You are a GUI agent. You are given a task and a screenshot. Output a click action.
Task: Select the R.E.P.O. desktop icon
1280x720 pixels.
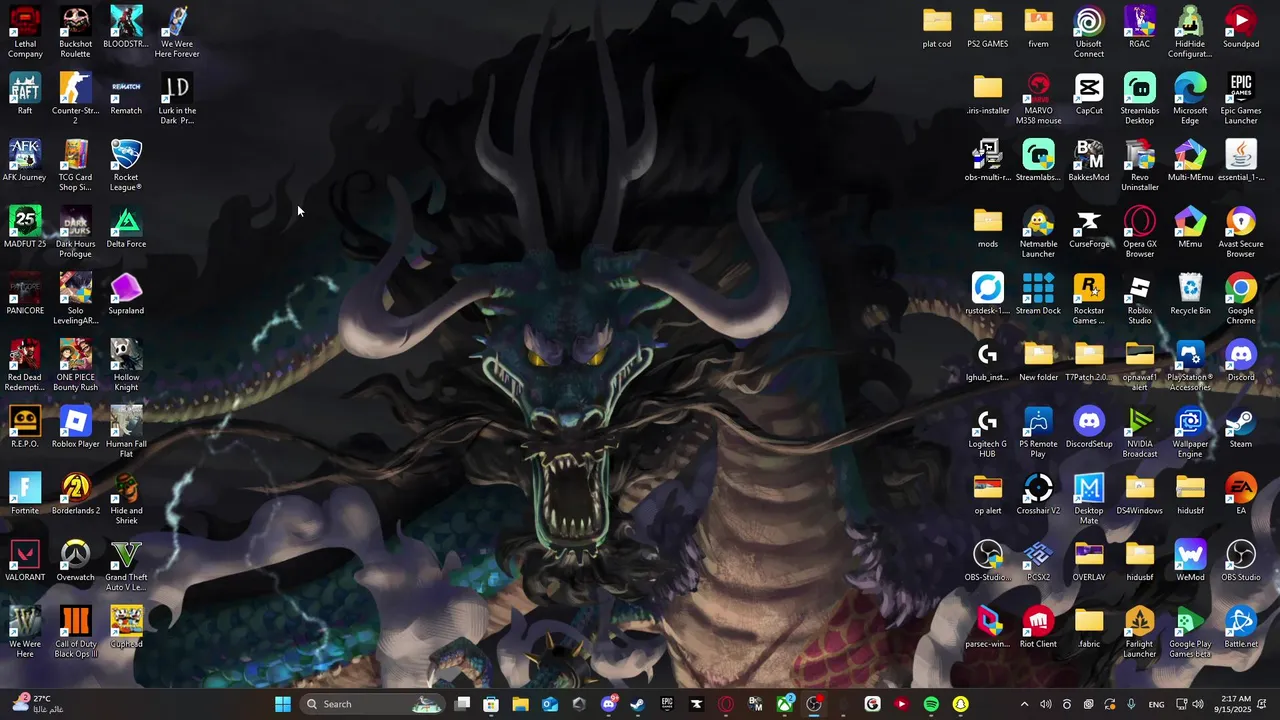pyautogui.click(x=25, y=428)
